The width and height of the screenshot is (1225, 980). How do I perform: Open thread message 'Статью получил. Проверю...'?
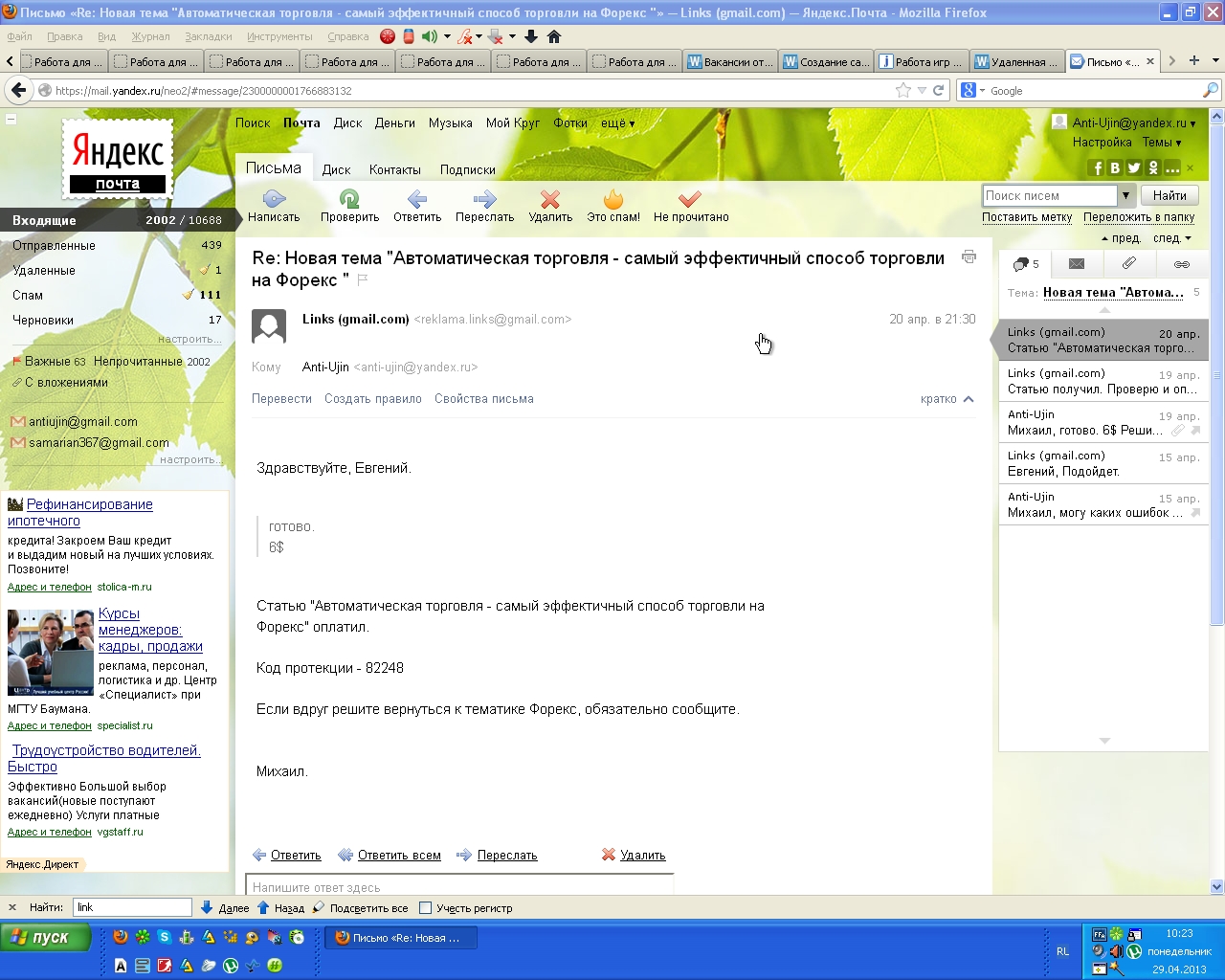[x=1103, y=381]
